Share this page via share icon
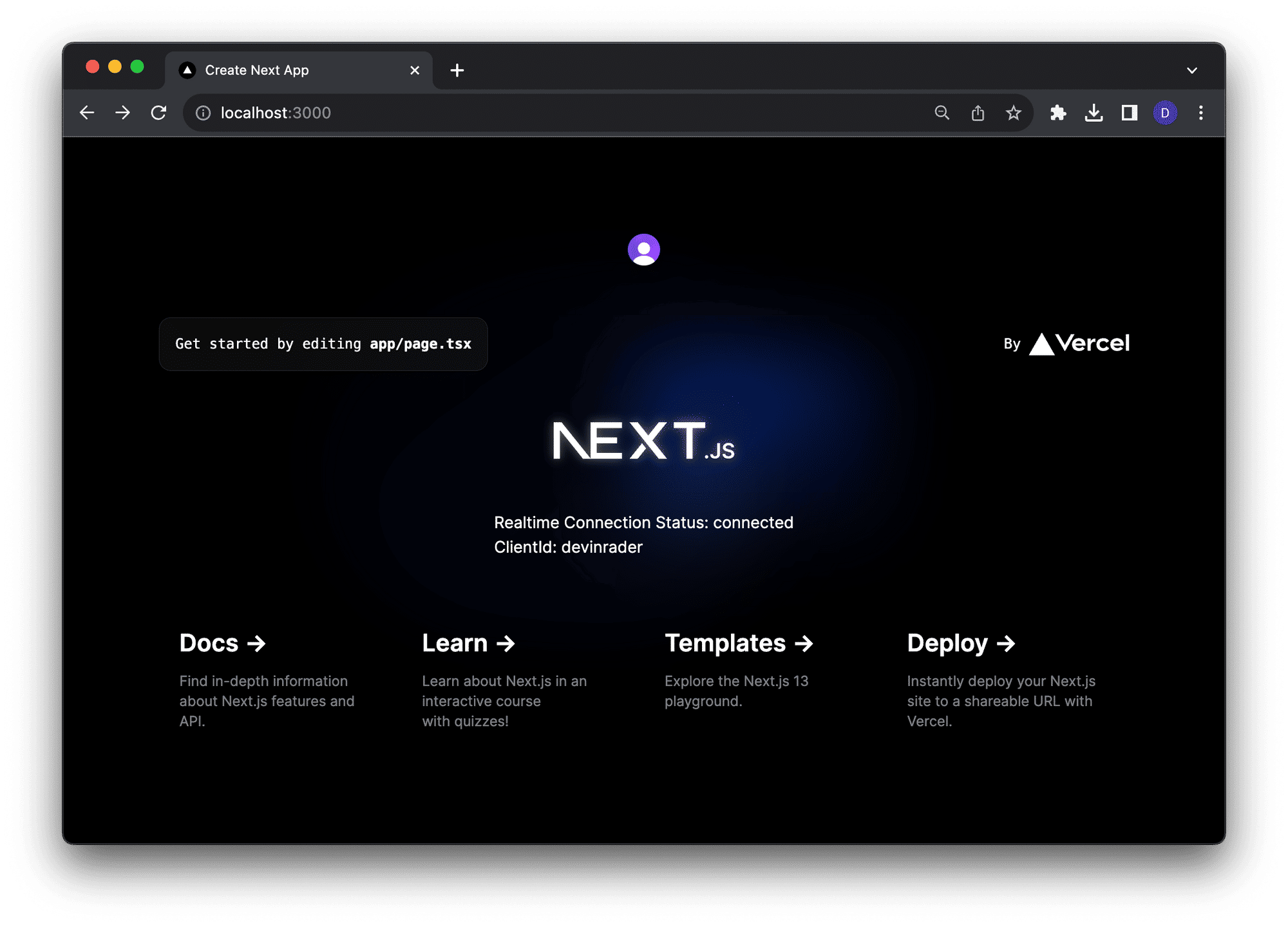 point(978,113)
